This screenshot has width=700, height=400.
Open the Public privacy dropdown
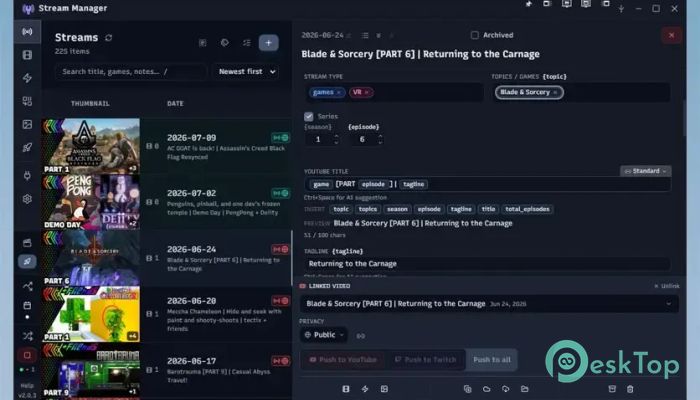click(324, 335)
